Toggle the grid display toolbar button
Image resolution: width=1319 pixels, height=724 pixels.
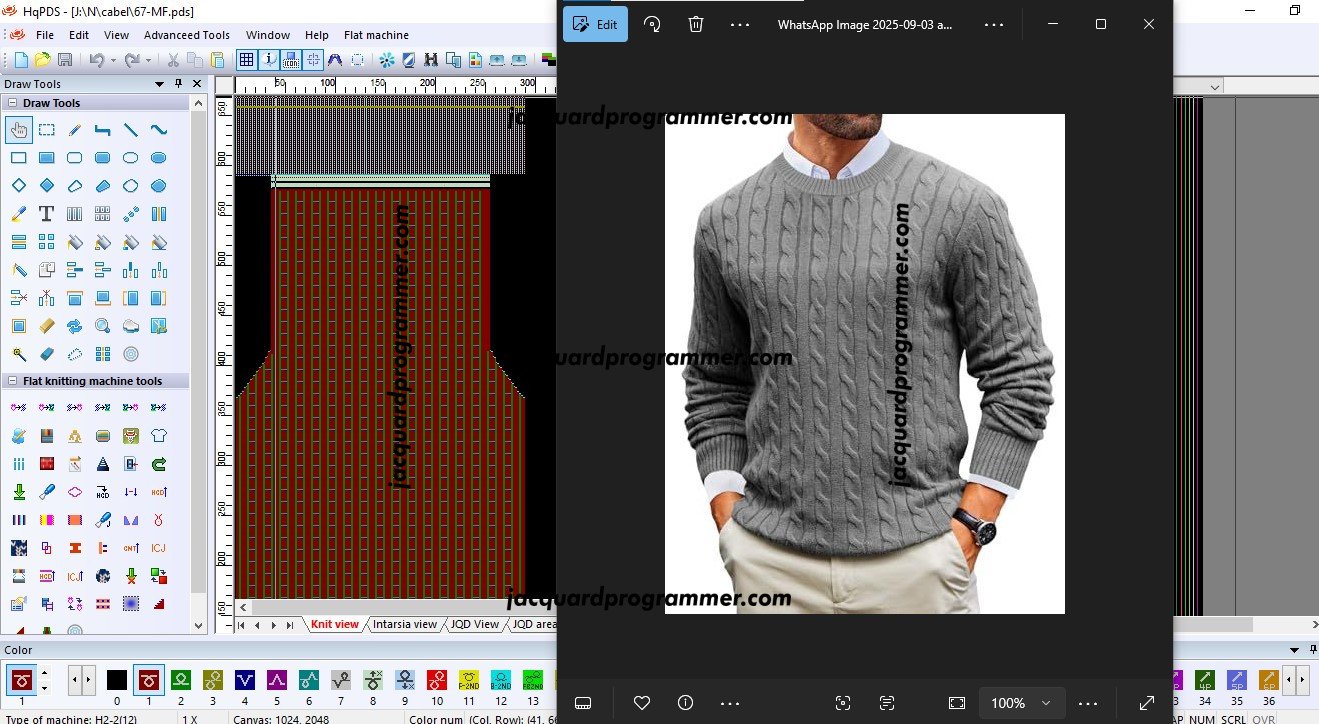[x=246, y=60]
